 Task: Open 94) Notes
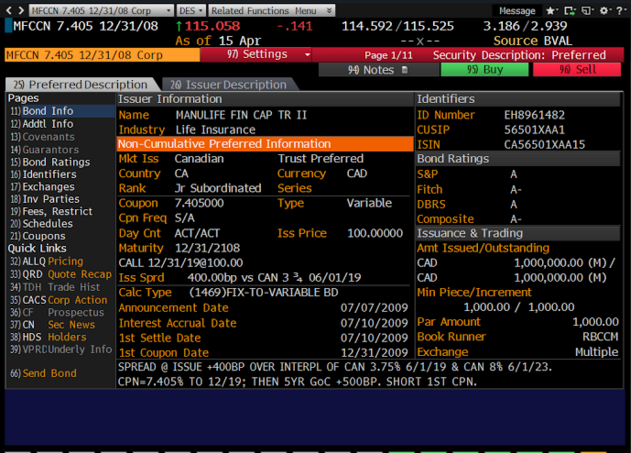click(x=378, y=70)
